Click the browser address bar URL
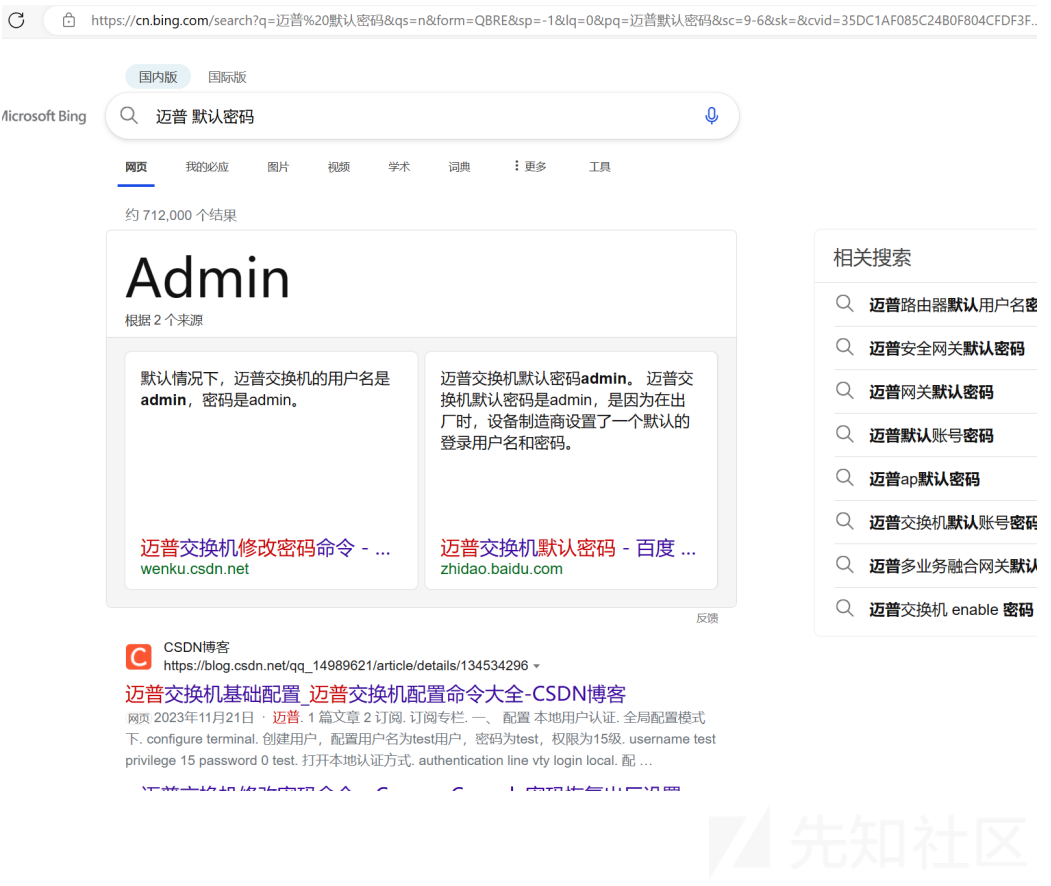The image size is (1051, 886). pos(563,21)
